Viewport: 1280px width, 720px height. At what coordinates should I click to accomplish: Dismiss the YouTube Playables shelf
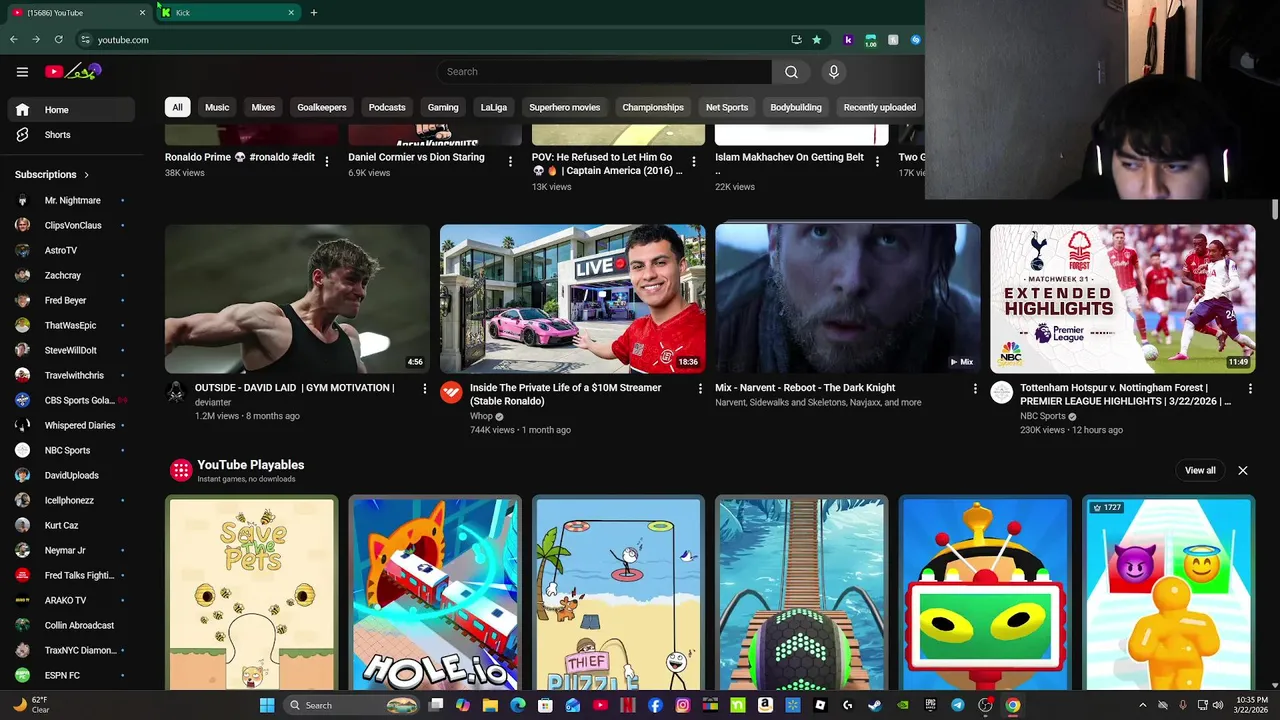pos(1243,470)
